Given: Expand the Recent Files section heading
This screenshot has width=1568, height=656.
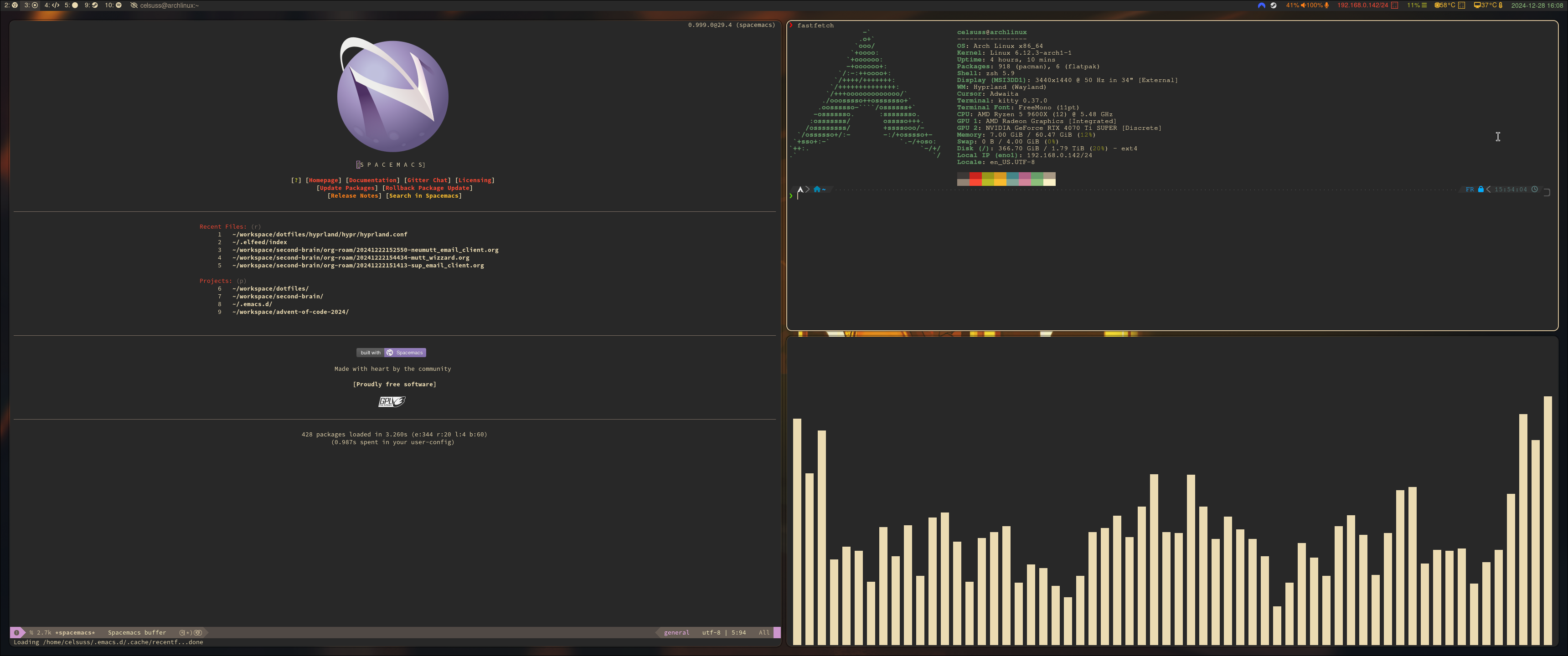Looking at the screenshot, I should [x=222, y=226].
